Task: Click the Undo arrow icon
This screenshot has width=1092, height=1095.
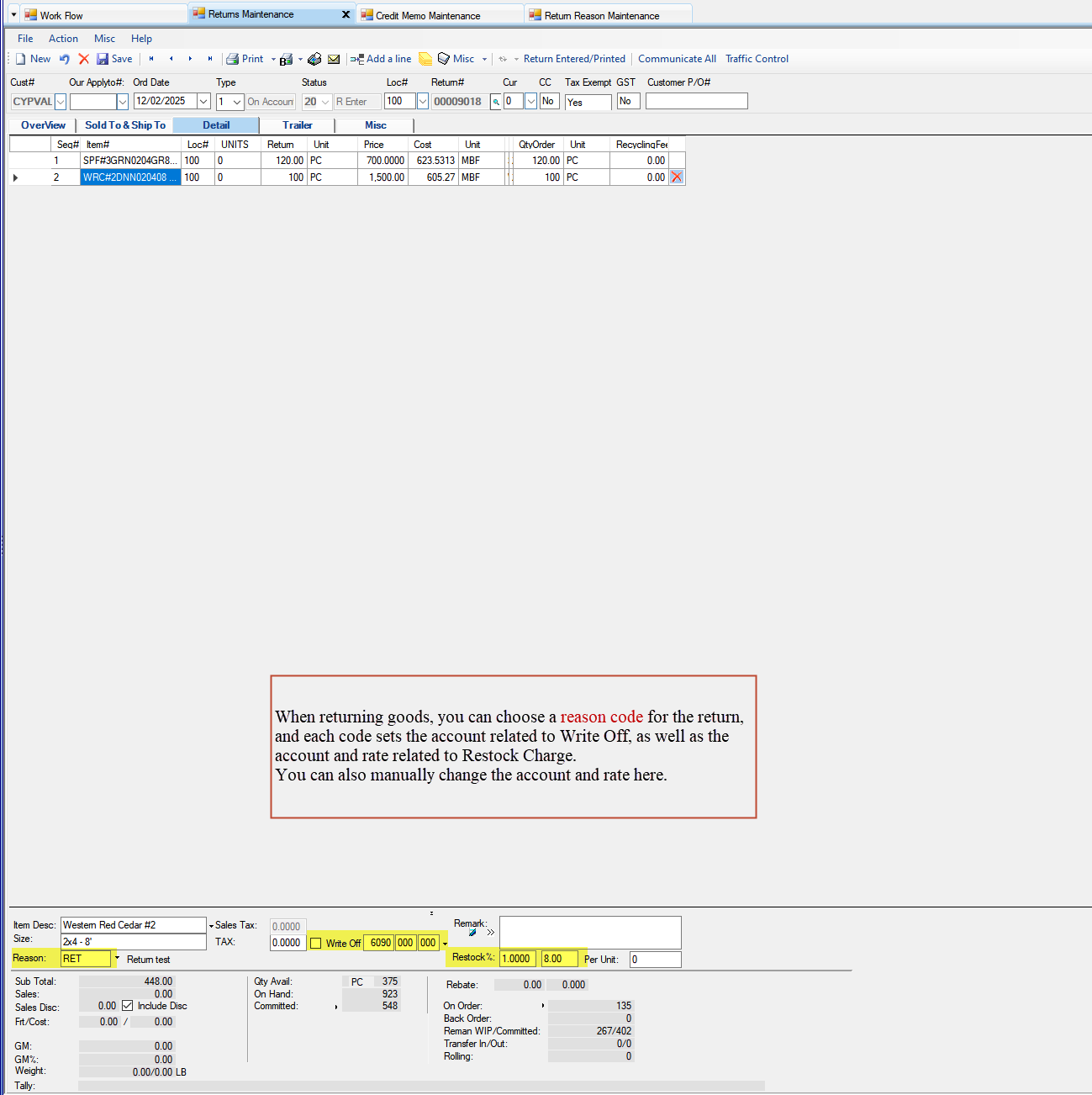Action: 64,58
